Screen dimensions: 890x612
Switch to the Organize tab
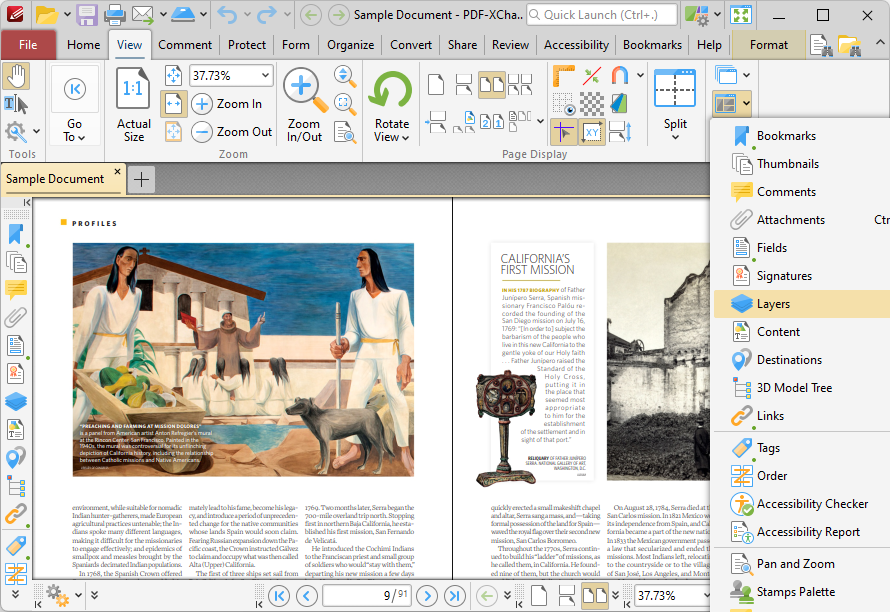(350, 45)
